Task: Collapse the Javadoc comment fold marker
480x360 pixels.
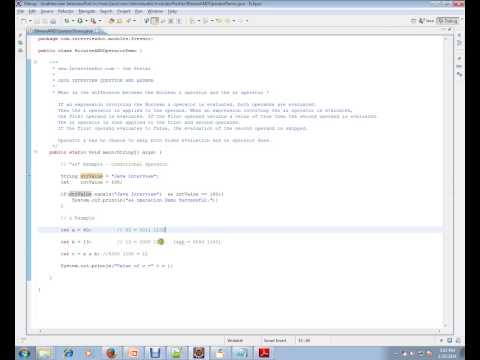Action: click(x=36, y=62)
